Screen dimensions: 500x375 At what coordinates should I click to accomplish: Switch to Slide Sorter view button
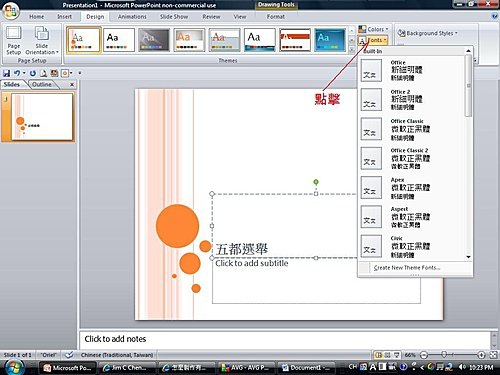pyautogui.click(x=388, y=355)
